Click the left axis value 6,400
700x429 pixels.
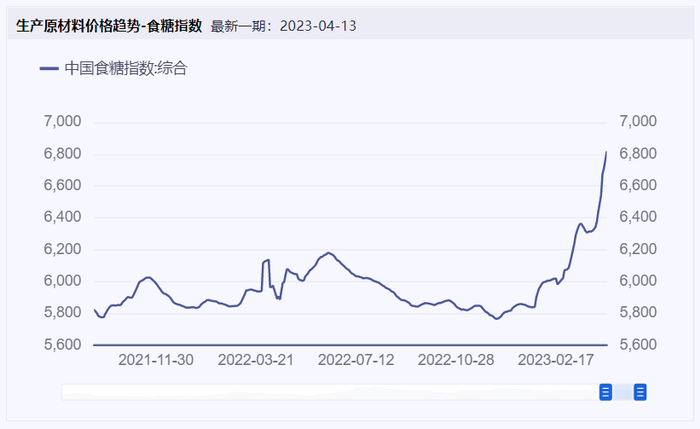(x=62, y=217)
